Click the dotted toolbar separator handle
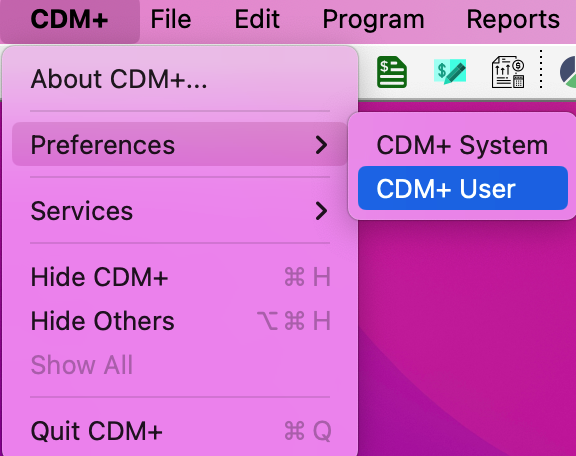The height and width of the screenshot is (456, 576). click(x=541, y=69)
